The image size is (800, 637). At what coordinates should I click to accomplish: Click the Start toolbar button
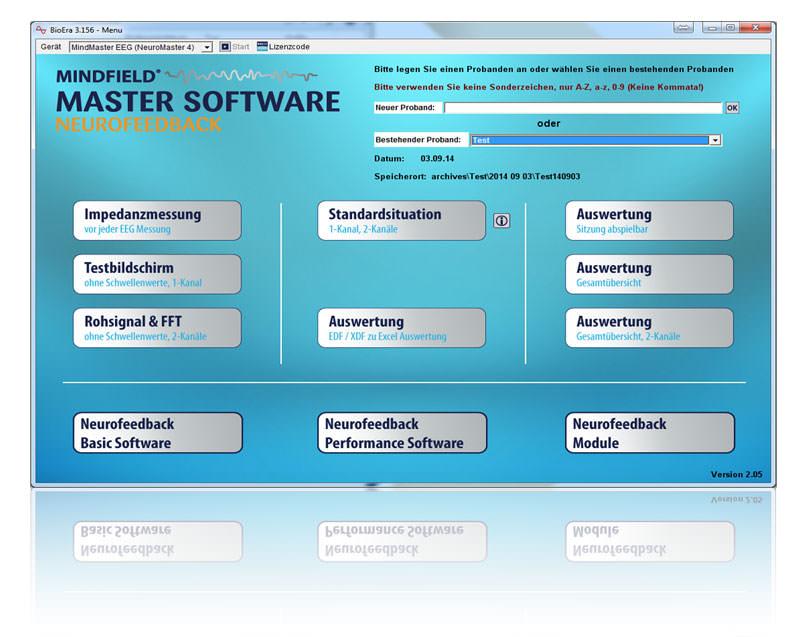coord(235,46)
